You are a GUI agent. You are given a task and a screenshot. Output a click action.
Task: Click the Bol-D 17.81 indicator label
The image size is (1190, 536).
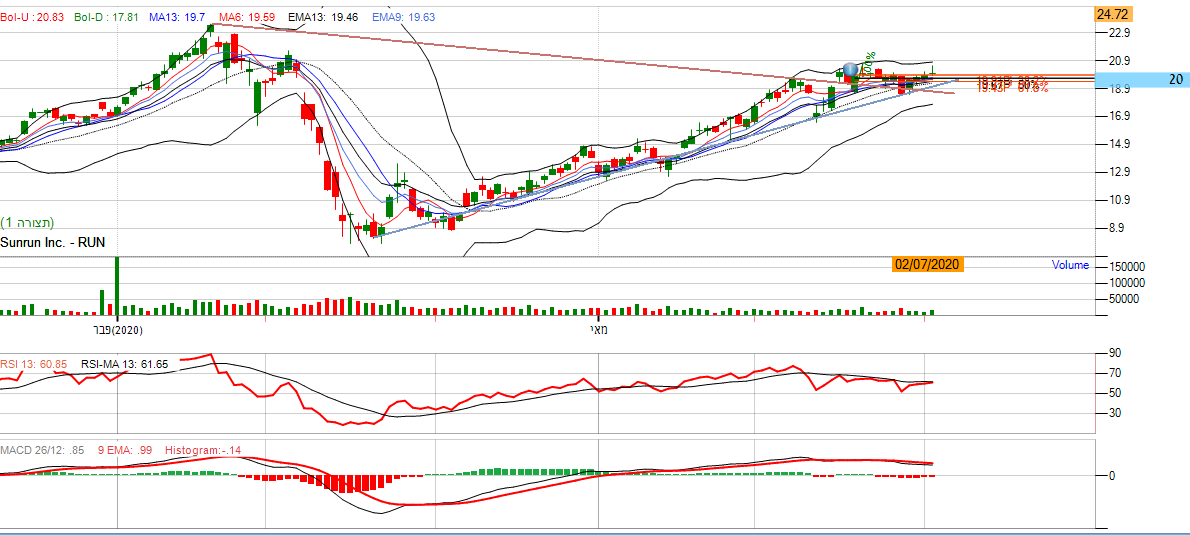[x=105, y=16]
